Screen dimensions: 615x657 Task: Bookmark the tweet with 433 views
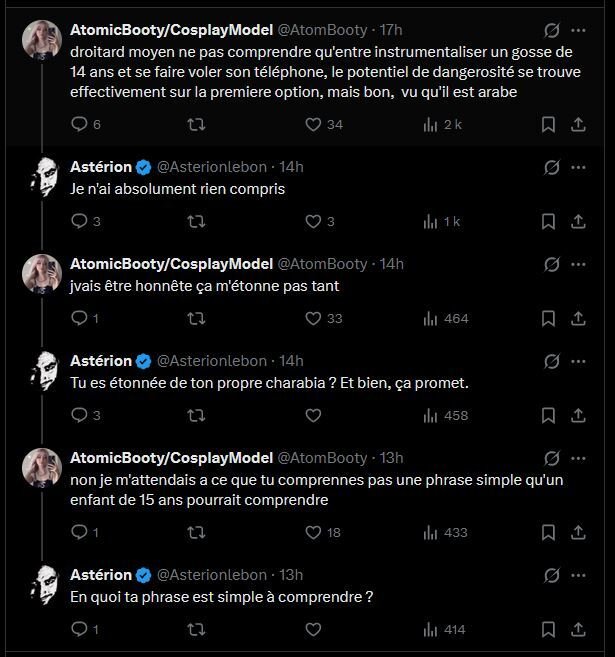pyautogui.click(x=548, y=533)
